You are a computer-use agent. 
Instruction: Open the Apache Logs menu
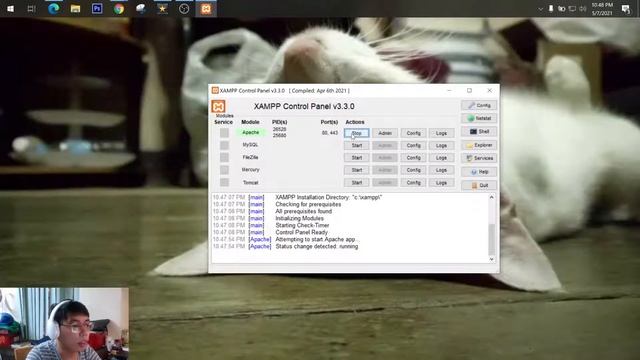[442, 133]
